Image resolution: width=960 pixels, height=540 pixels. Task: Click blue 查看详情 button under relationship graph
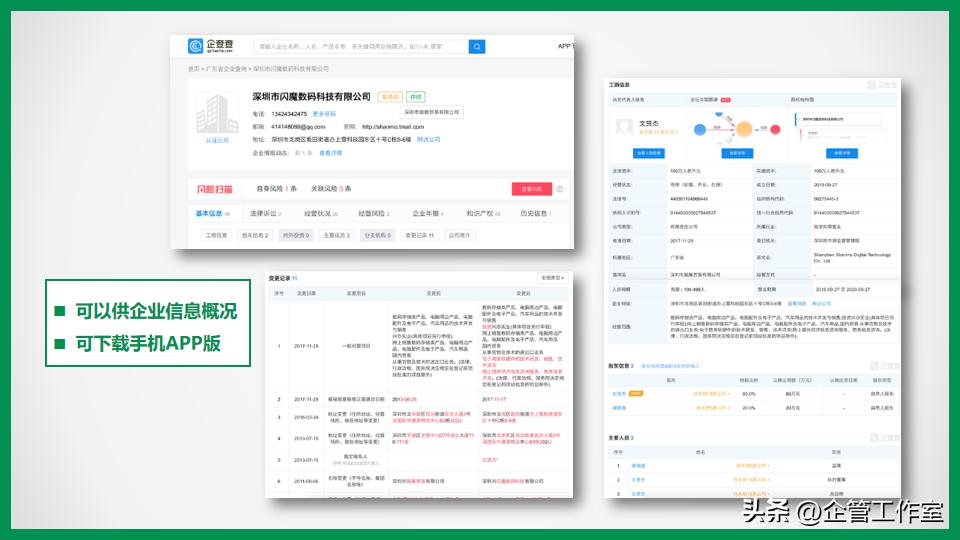(x=737, y=153)
